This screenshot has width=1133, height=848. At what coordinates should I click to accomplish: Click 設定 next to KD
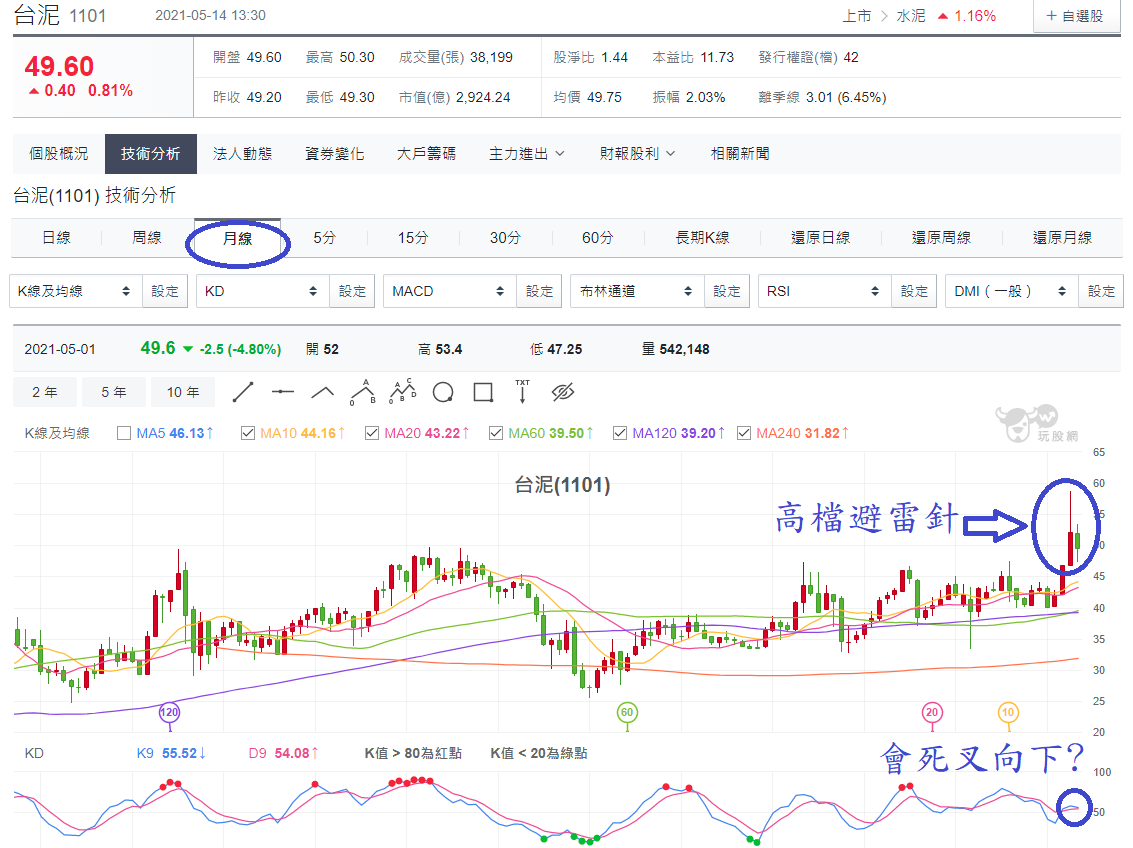(x=352, y=291)
